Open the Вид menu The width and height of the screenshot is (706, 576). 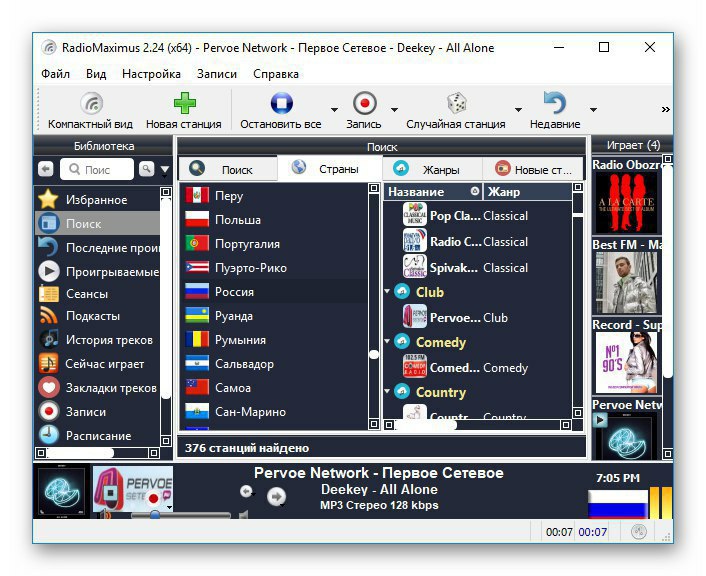pos(96,74)
